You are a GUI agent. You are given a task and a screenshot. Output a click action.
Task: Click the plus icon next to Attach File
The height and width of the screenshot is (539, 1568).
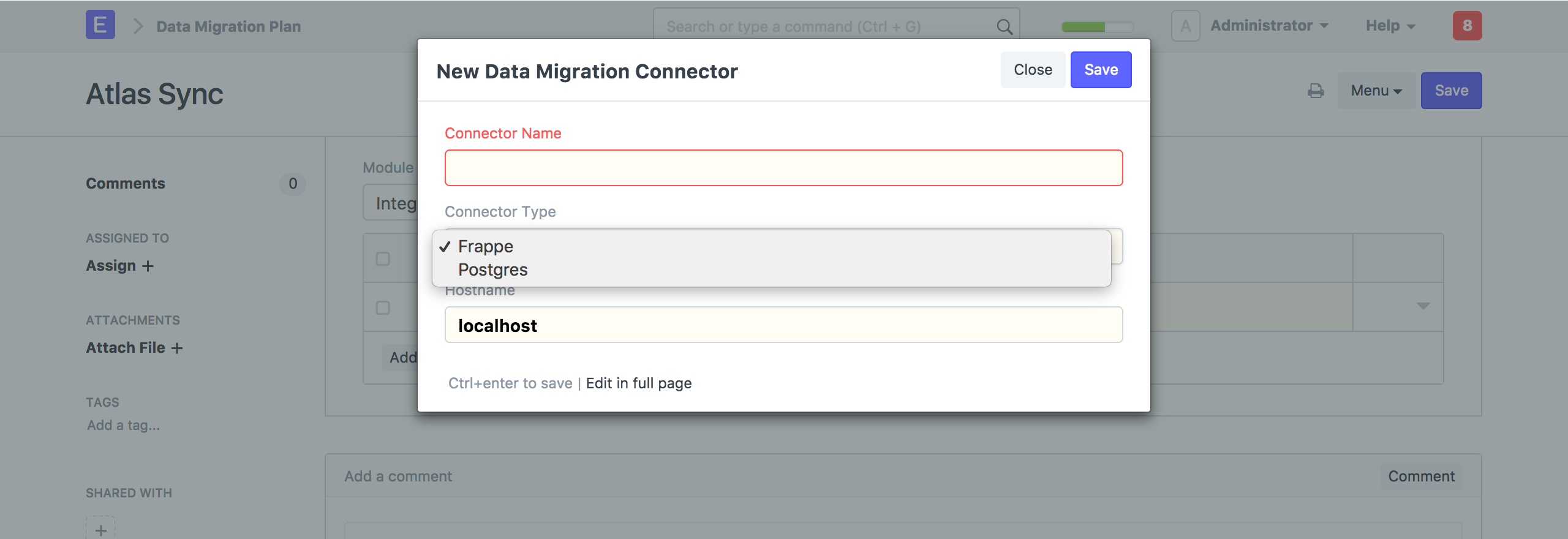[177, 349]
